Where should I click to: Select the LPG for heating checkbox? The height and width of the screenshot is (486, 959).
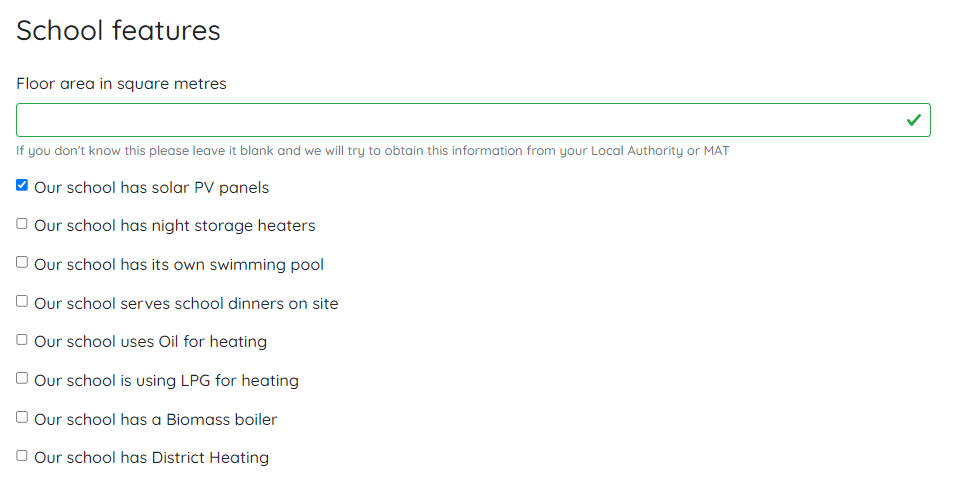pos(22,378)
